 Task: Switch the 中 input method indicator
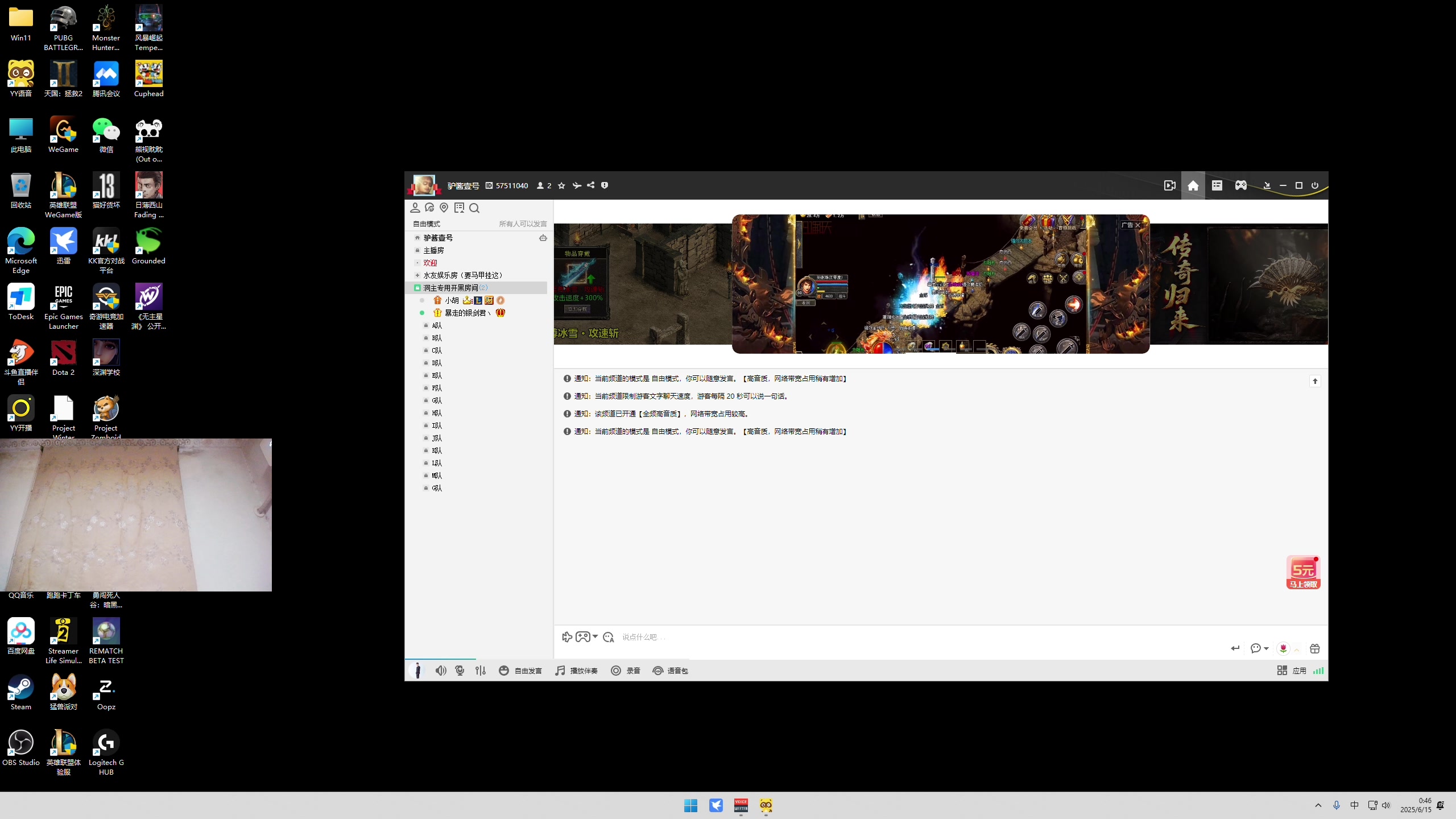click(1355, 805)
